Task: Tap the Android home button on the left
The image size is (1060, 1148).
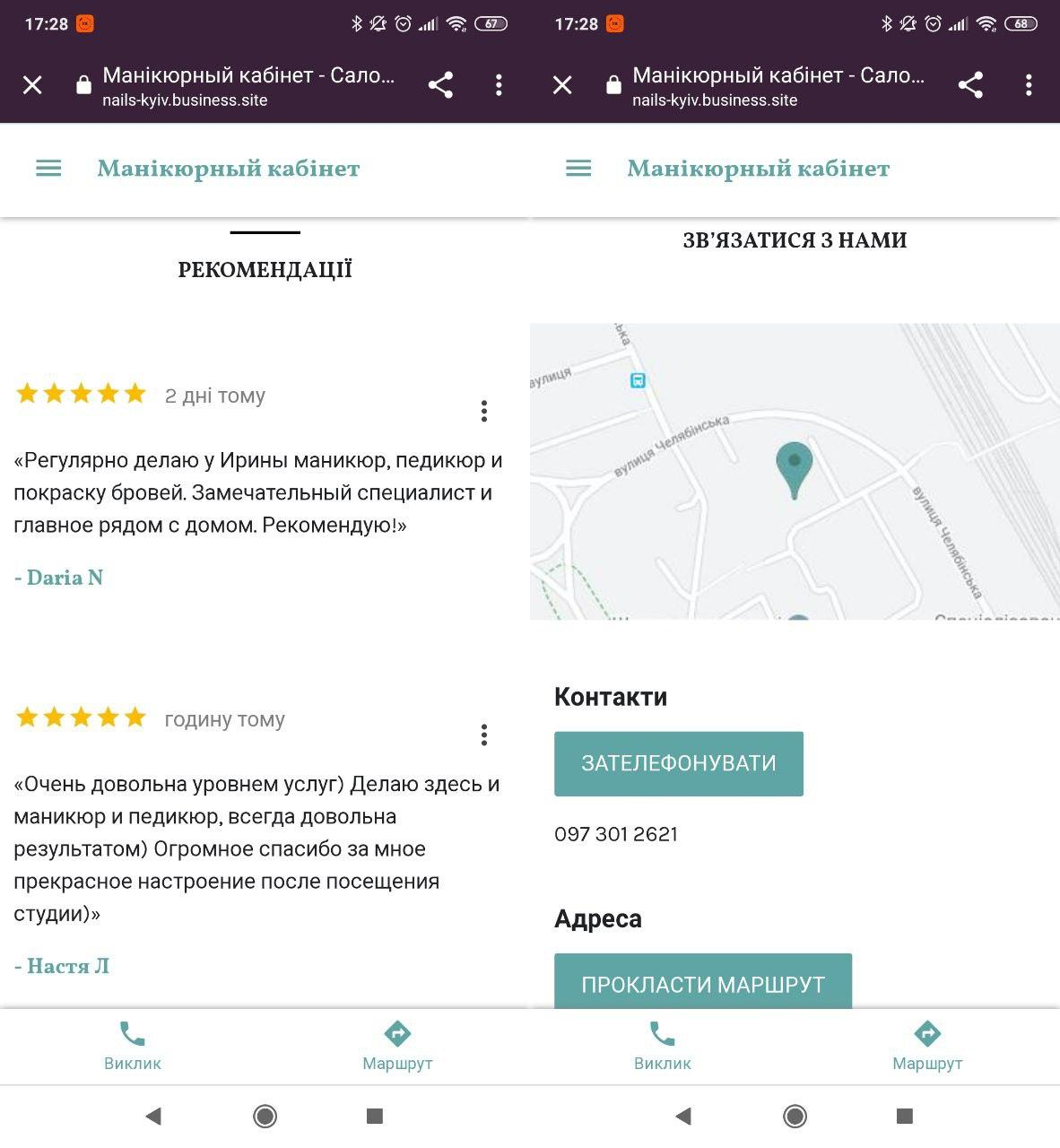Action: 265,1116
